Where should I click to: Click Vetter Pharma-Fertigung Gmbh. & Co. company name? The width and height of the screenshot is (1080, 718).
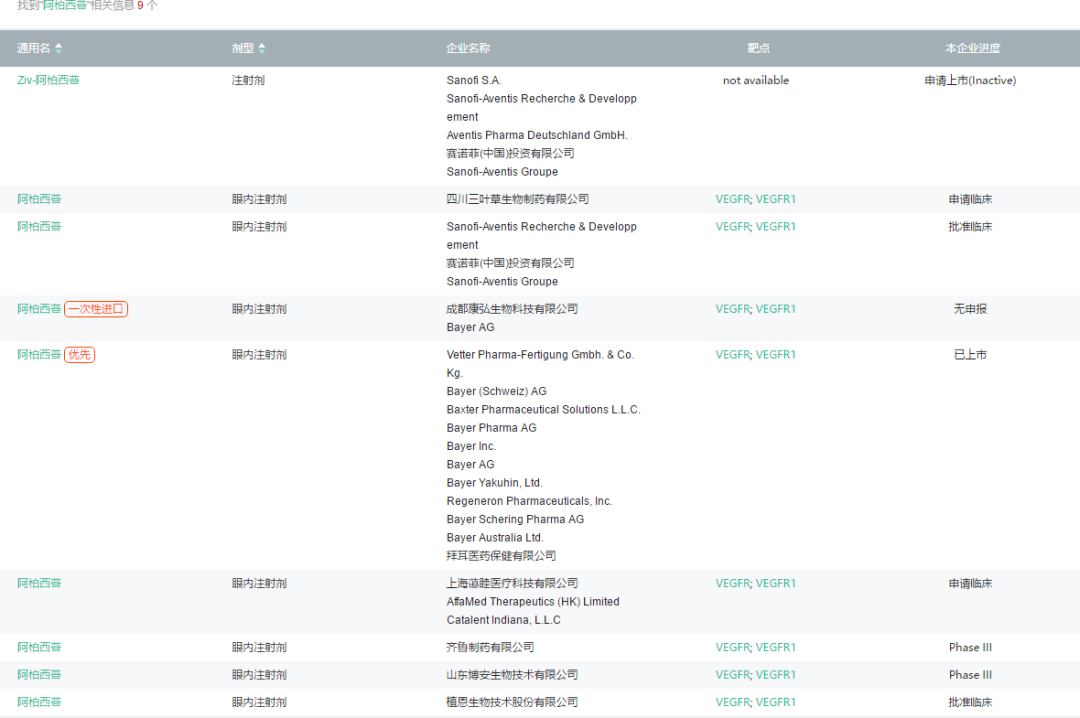[540, 354]
